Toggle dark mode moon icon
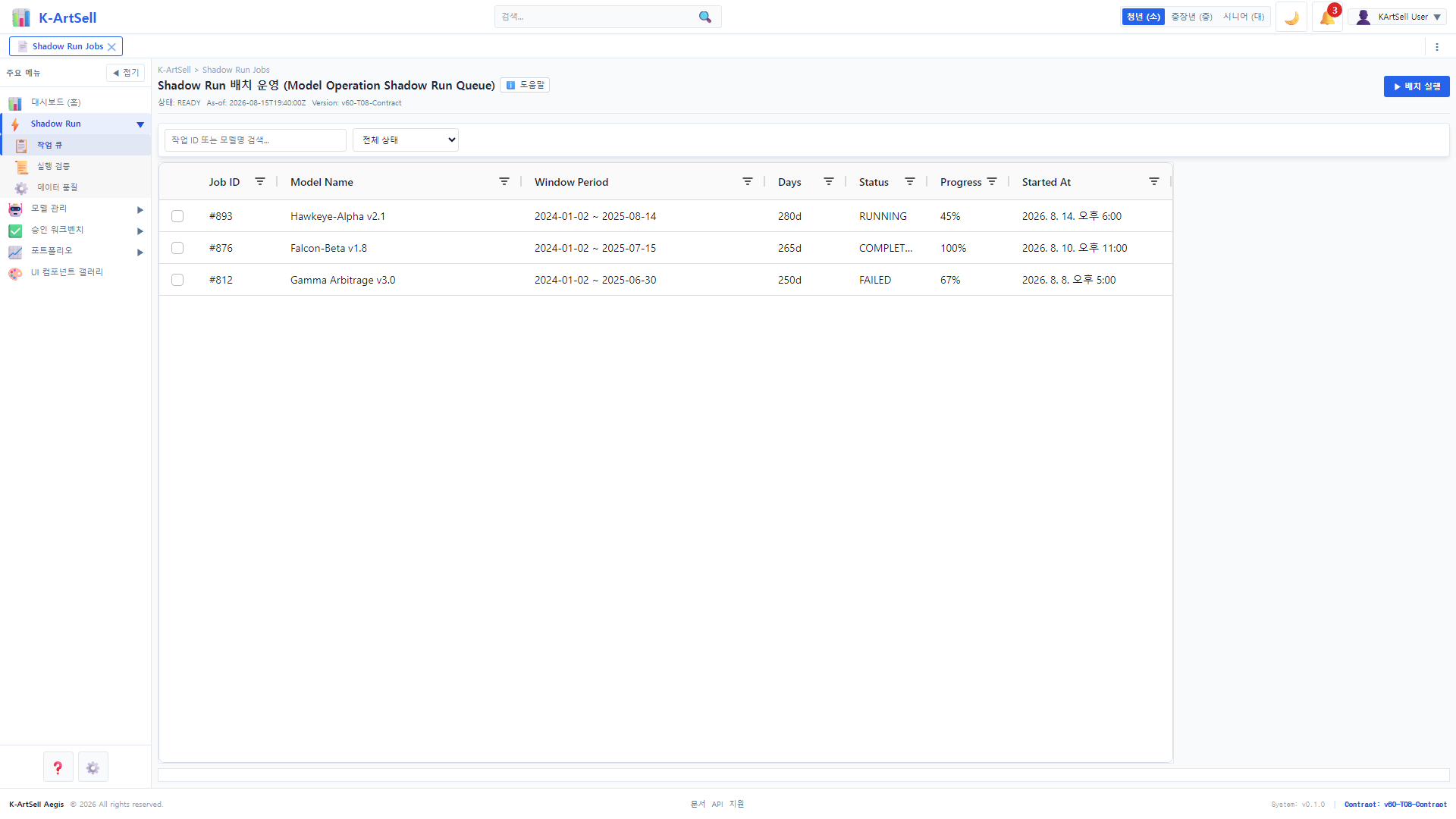 pos(1291,17)
